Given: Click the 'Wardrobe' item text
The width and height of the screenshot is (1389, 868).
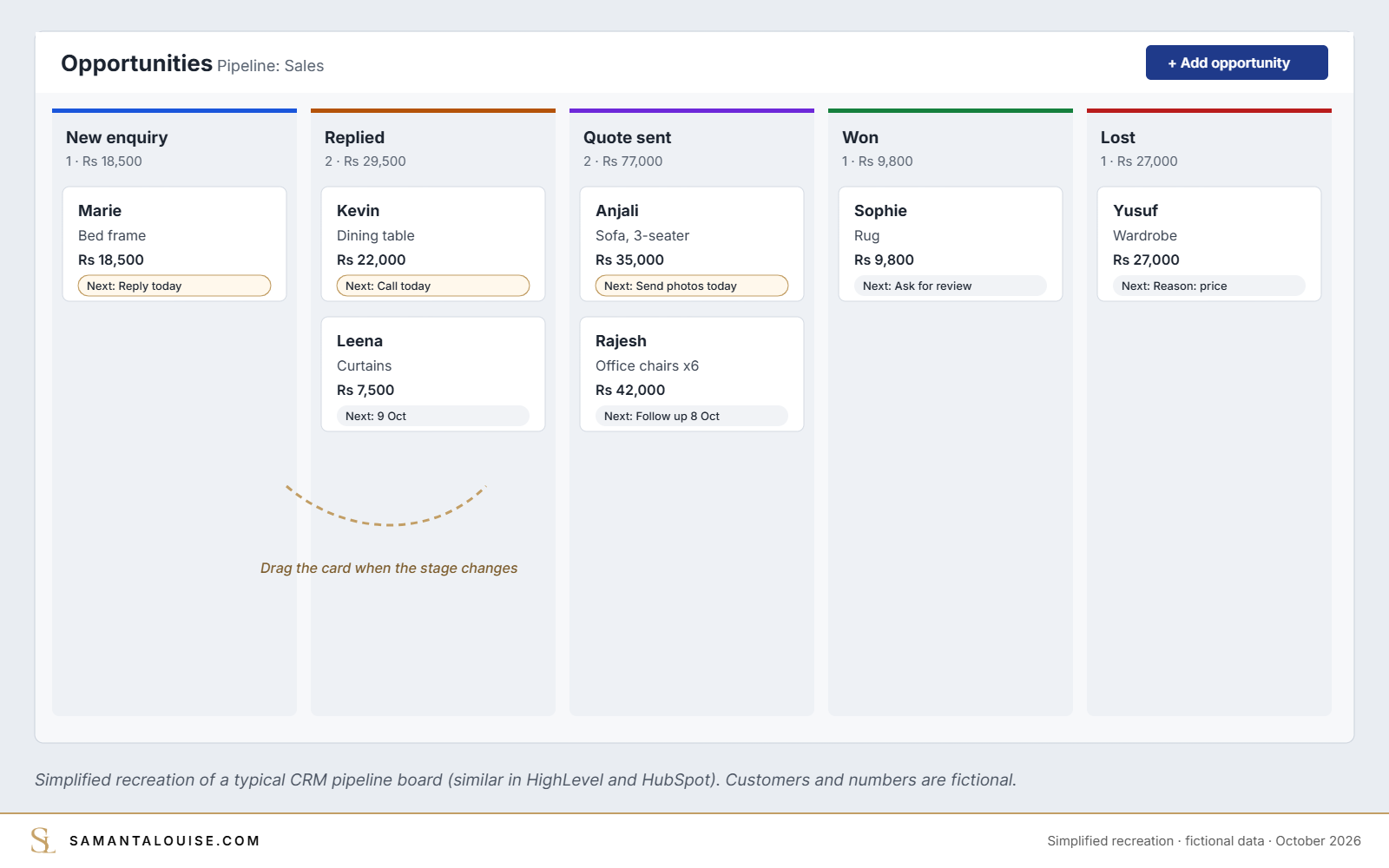Looking at the screenshot, I should [1145, 235].
